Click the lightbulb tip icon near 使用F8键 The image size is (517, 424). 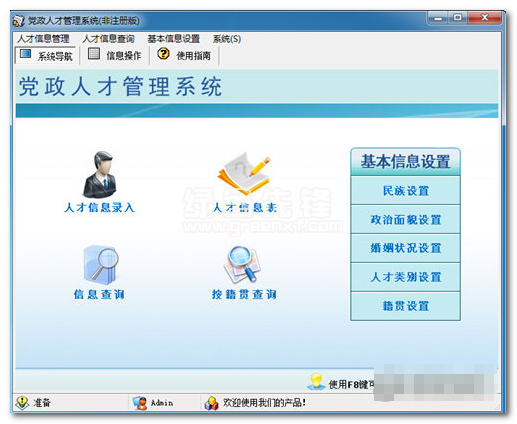[316, 381]
